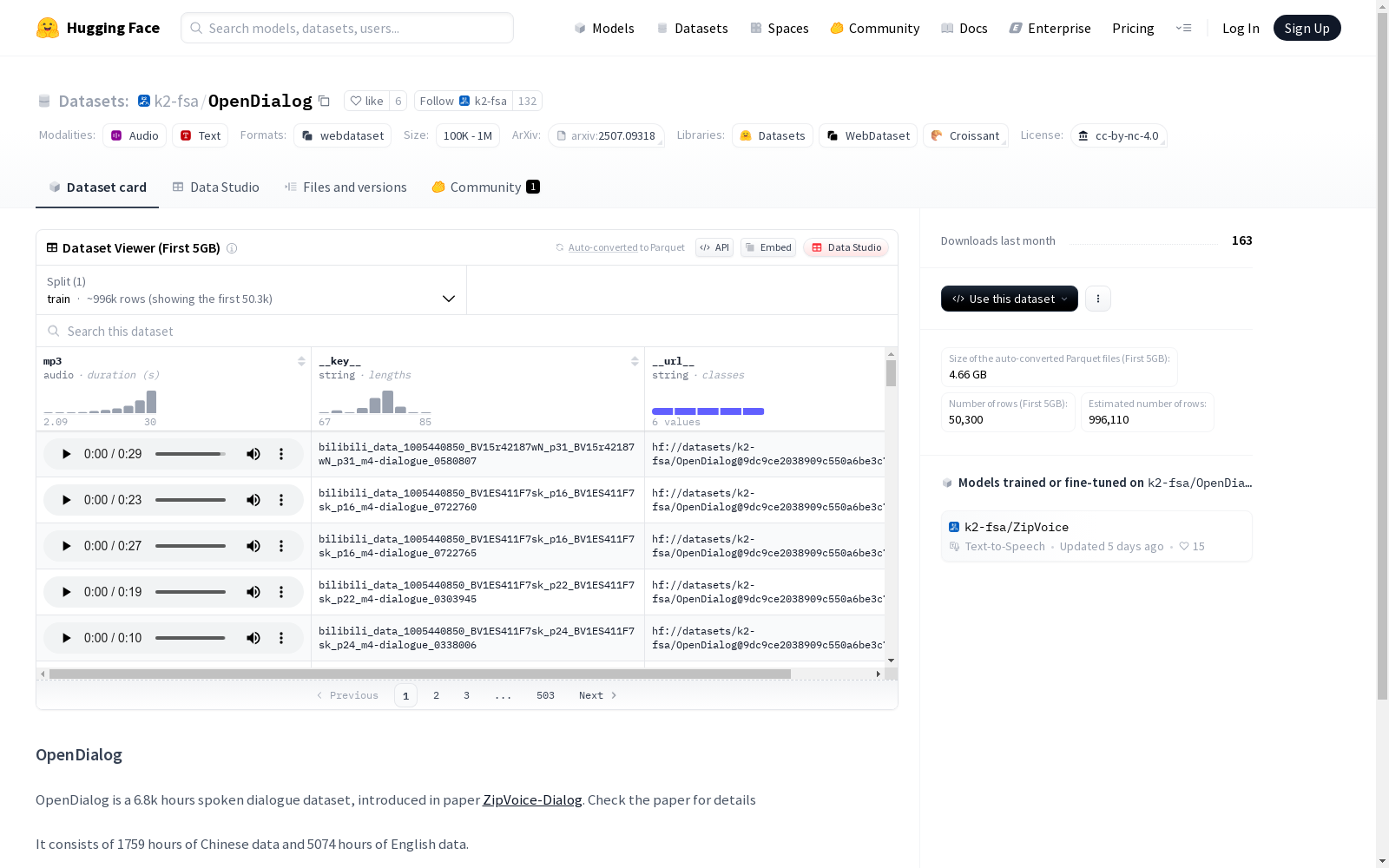This screenshot has height=868, width=1389.
Task: Open the k2-fsa/ZipVoice model card
Action: 1096,536
